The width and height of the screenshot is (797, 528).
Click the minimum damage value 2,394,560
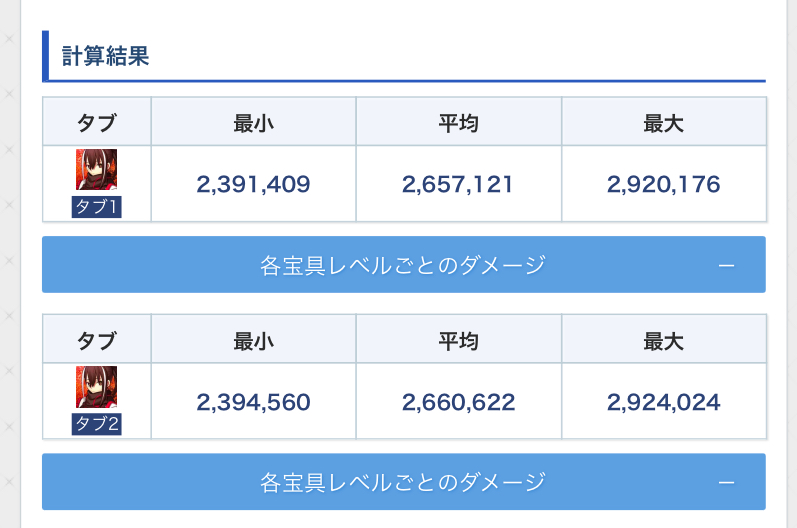pos(253,402)
